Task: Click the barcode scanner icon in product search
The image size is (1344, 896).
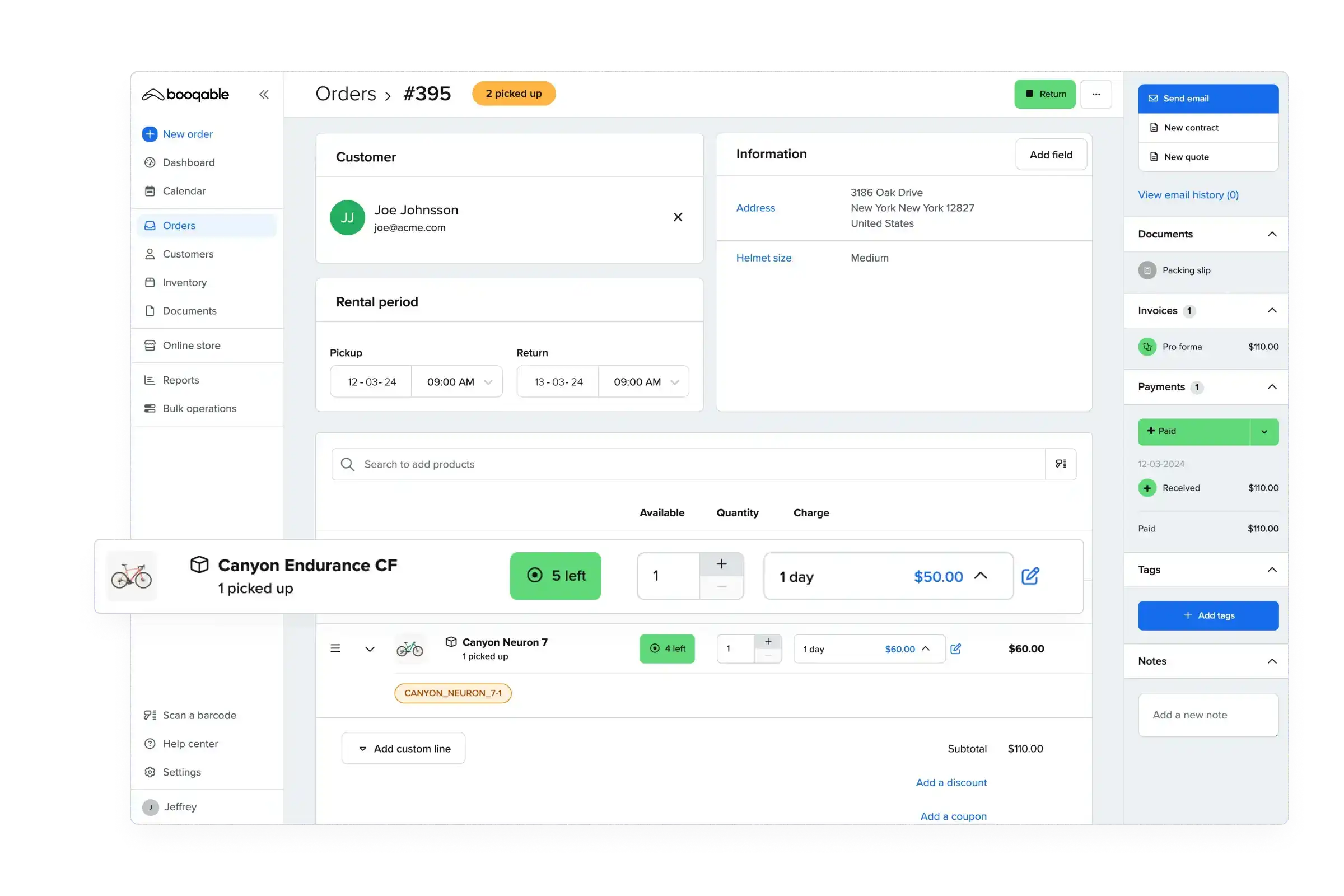Action: coord(1061,464)
